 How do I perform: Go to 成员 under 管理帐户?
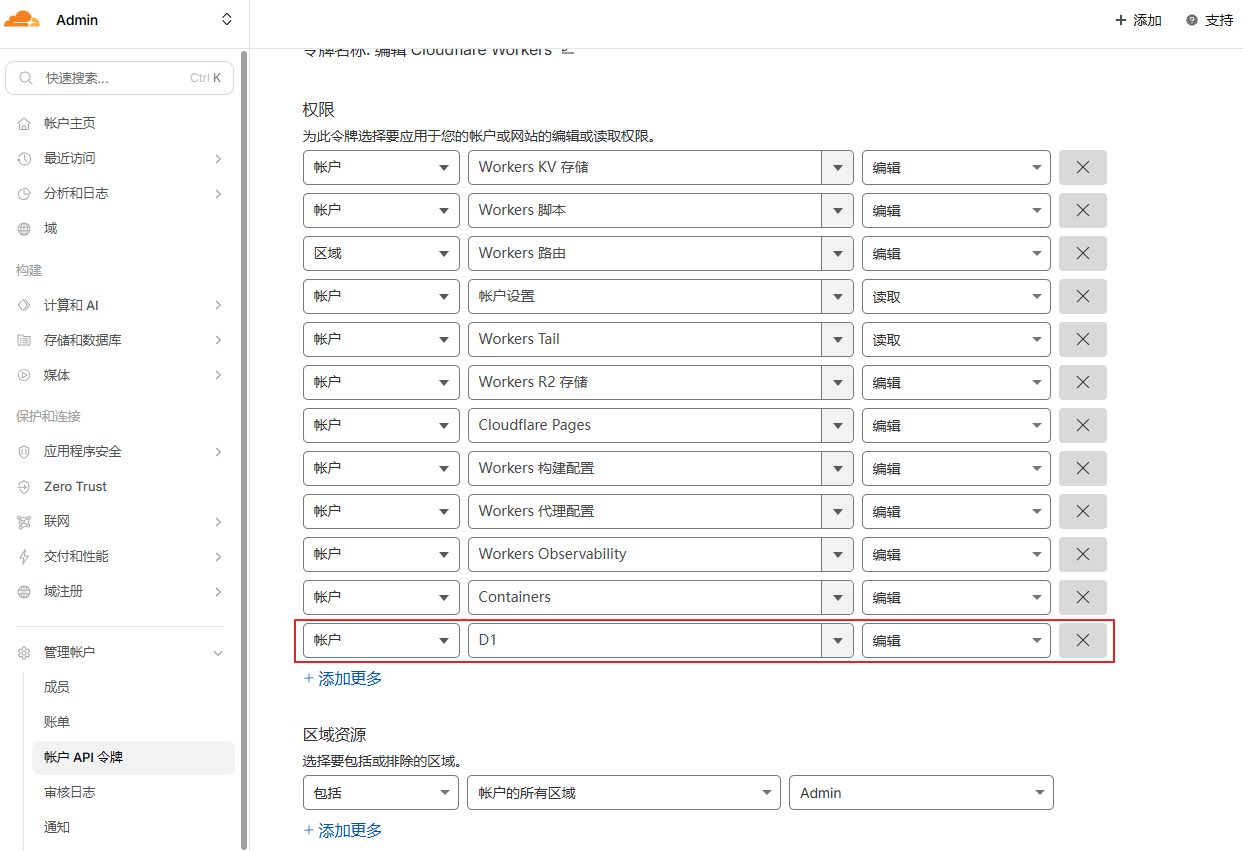[57, 687]
